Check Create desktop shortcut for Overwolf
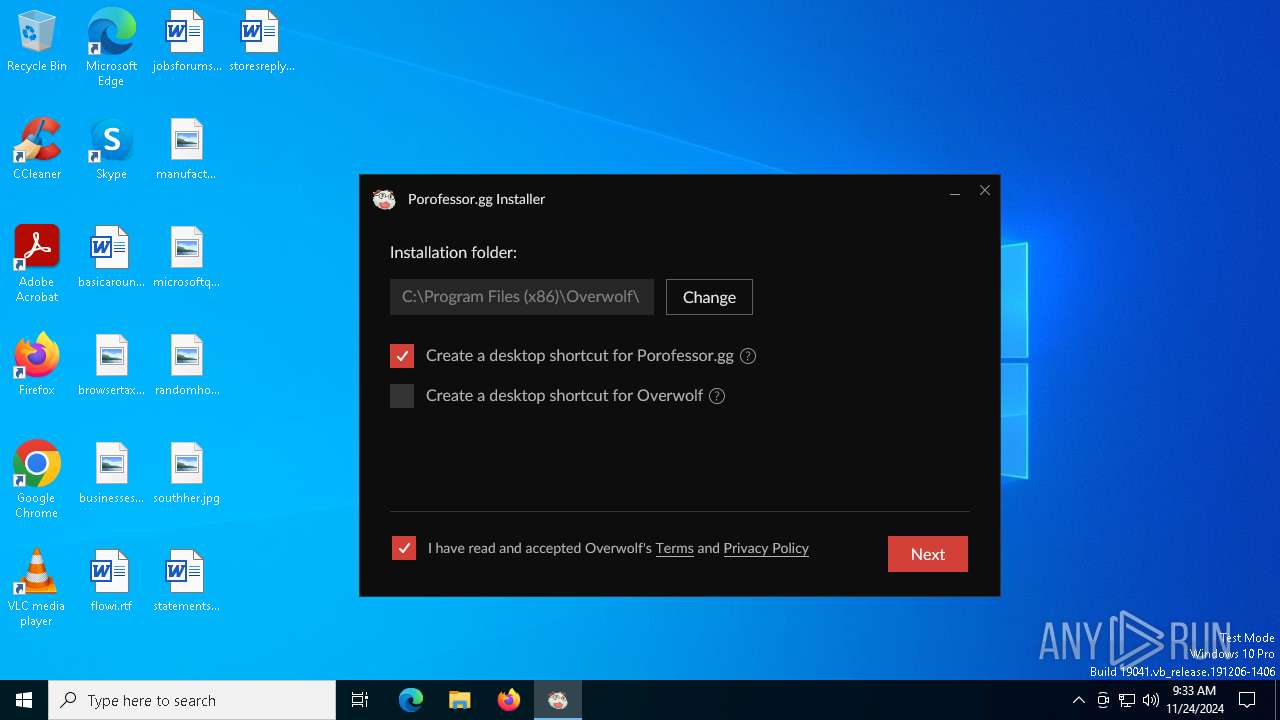1280x720 pixels. (x=402, y=396)
